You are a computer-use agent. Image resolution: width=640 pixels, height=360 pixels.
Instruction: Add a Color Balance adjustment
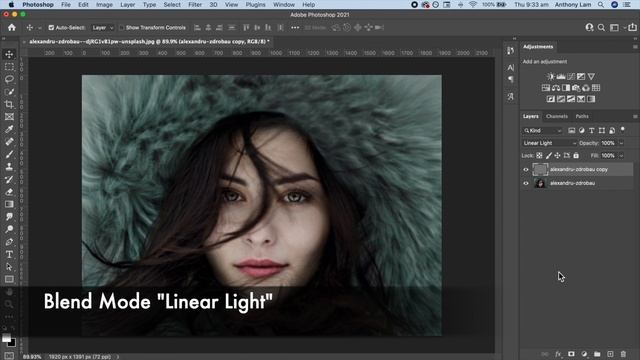click(556, 88)
